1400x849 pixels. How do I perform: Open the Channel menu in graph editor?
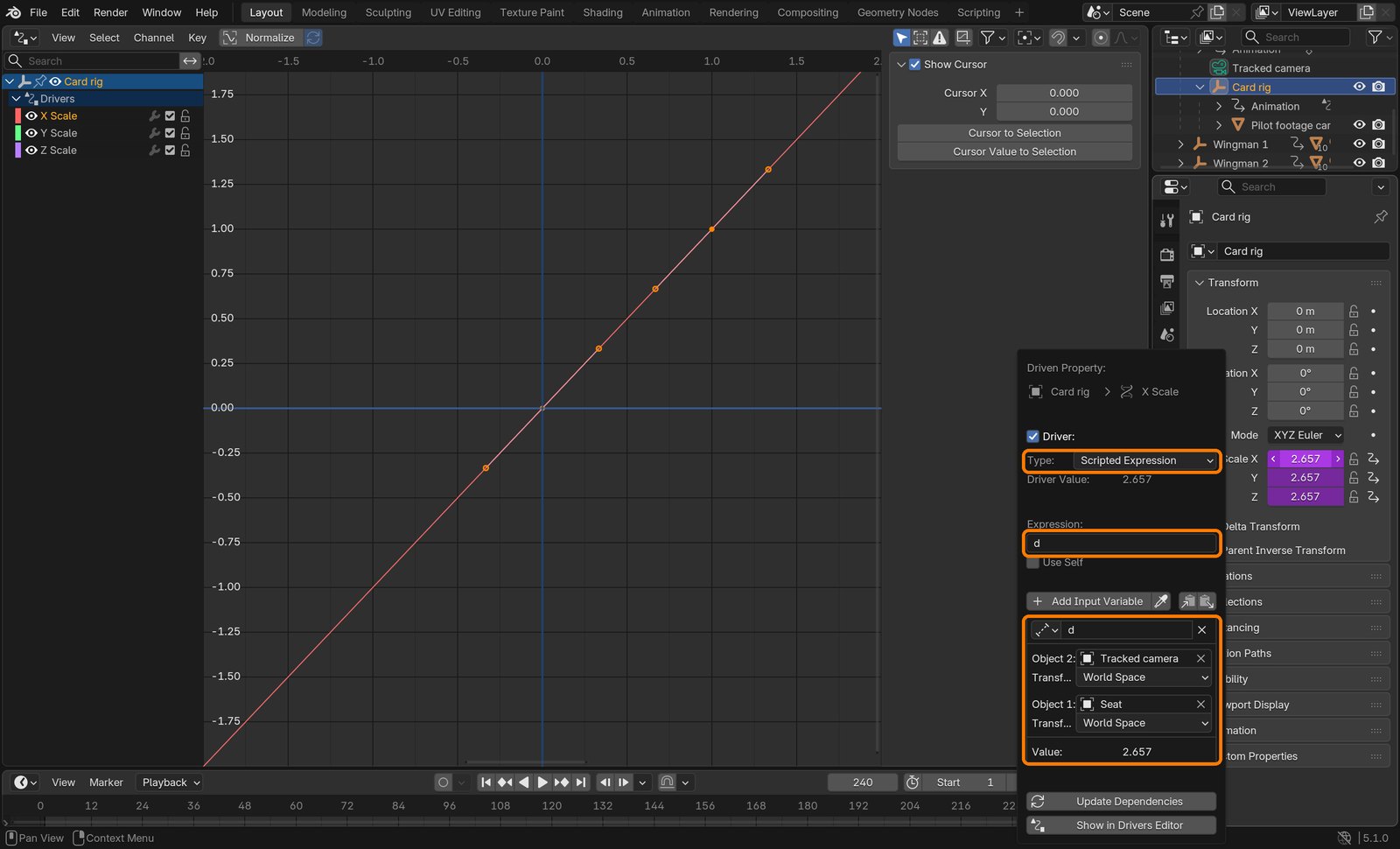coord(153,38)
